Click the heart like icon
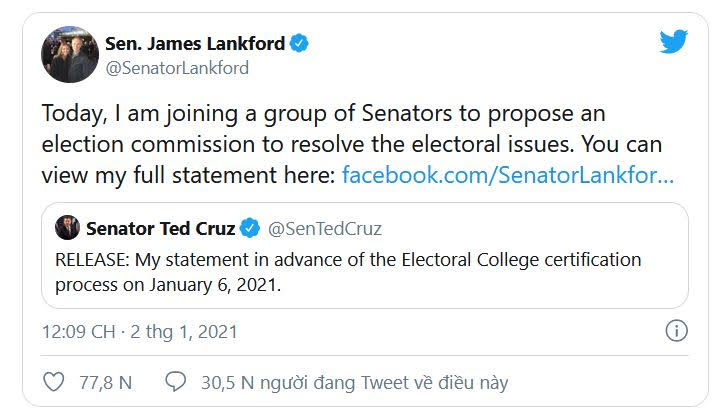Screen dimensions: 727x420 pos(54,382)
